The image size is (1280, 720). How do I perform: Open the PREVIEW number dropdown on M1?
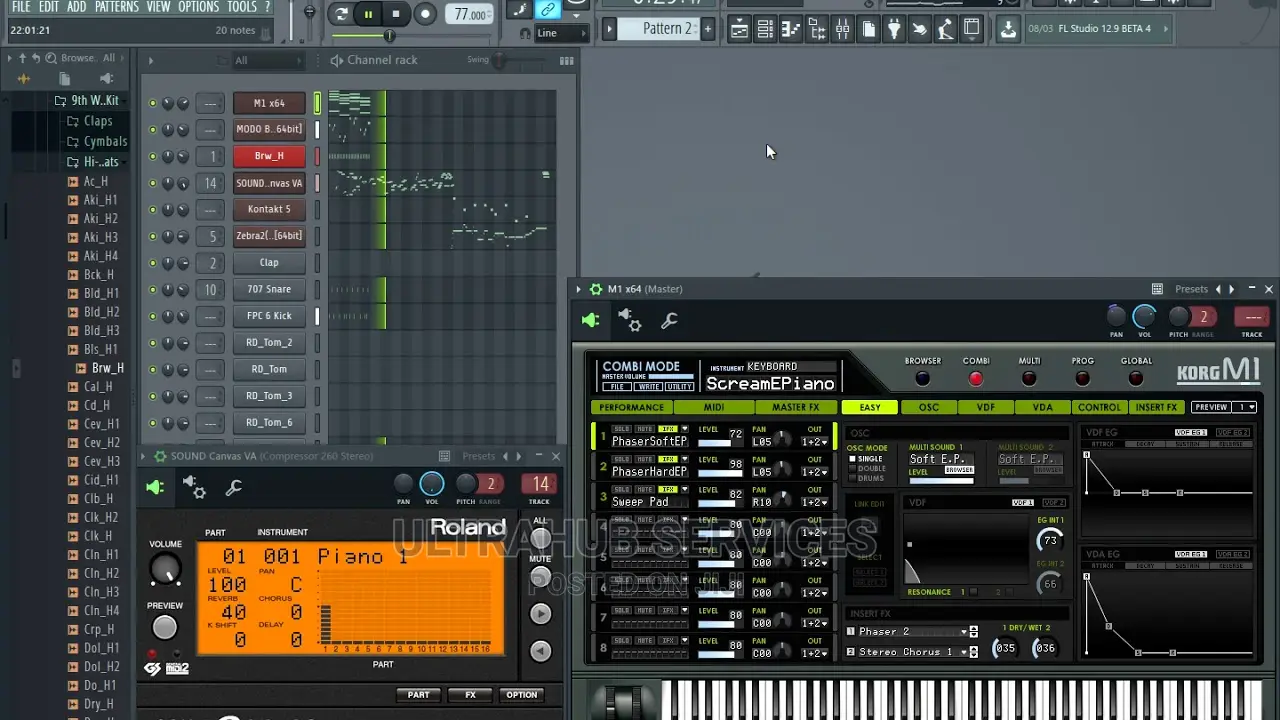1245,407
